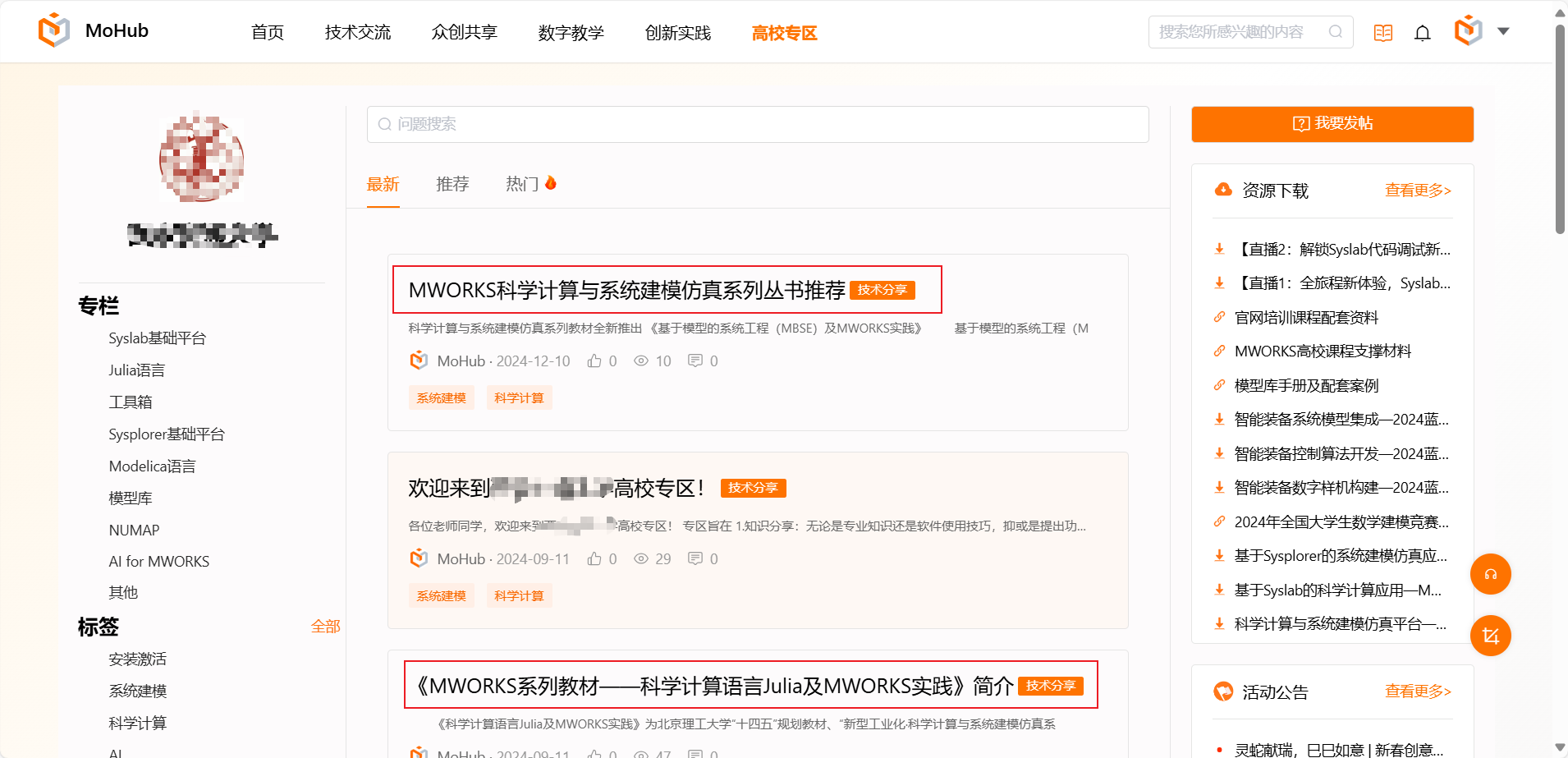Switch to the 最新 tab

tap(383, 184)
